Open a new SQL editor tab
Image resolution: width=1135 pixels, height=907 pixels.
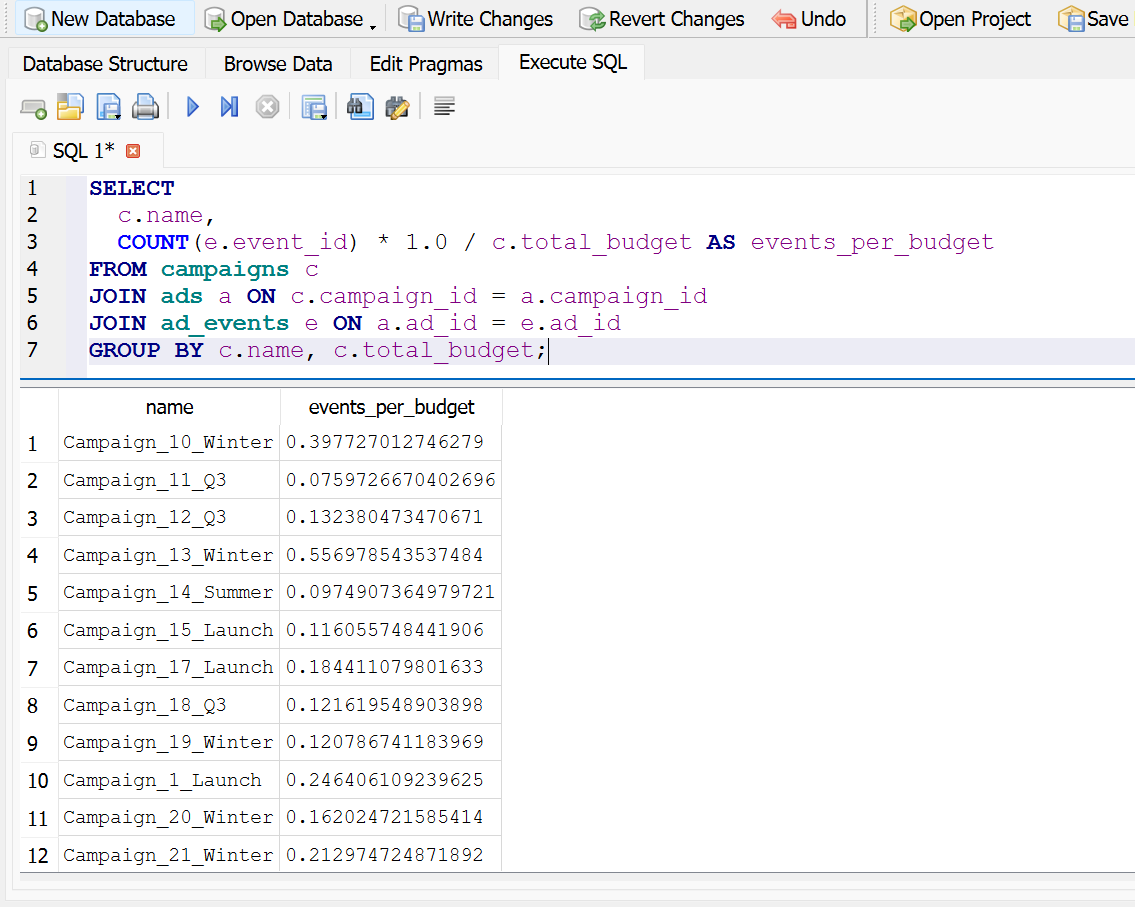coord(33,107)
